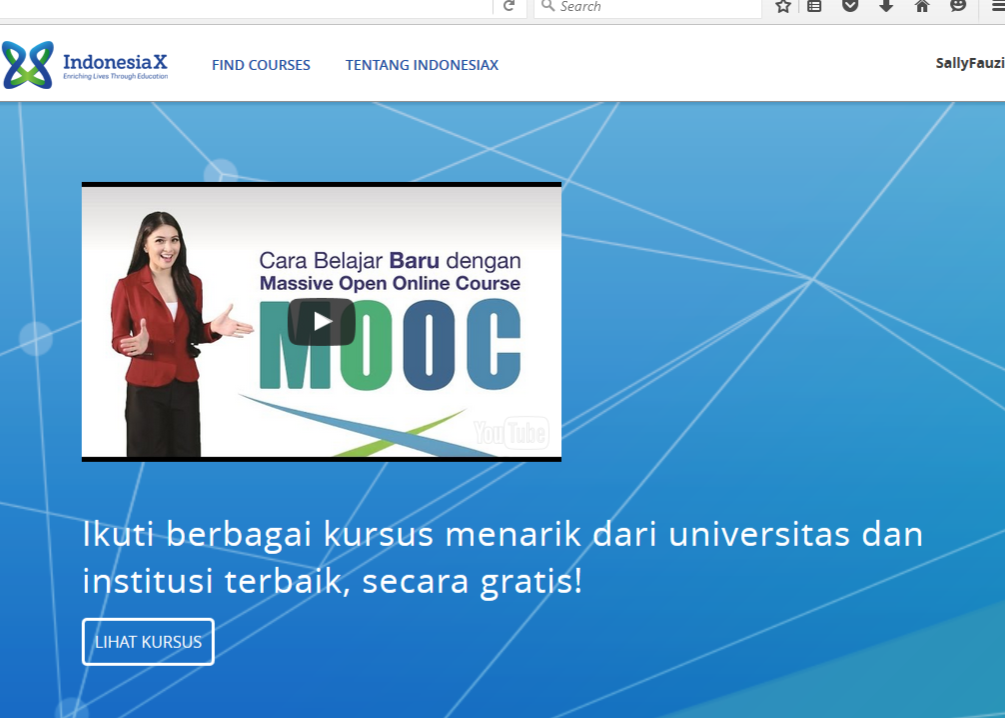Bookmark this page with star icon
This screenshot has height=718, width=1005.
(x=783, y=6)
